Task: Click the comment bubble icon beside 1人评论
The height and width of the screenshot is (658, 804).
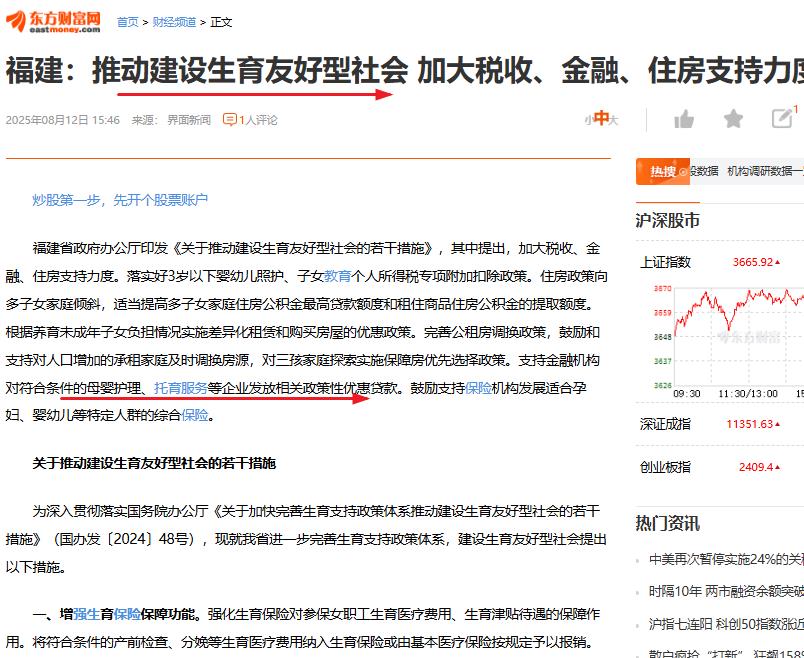Action: click(230, 119)
